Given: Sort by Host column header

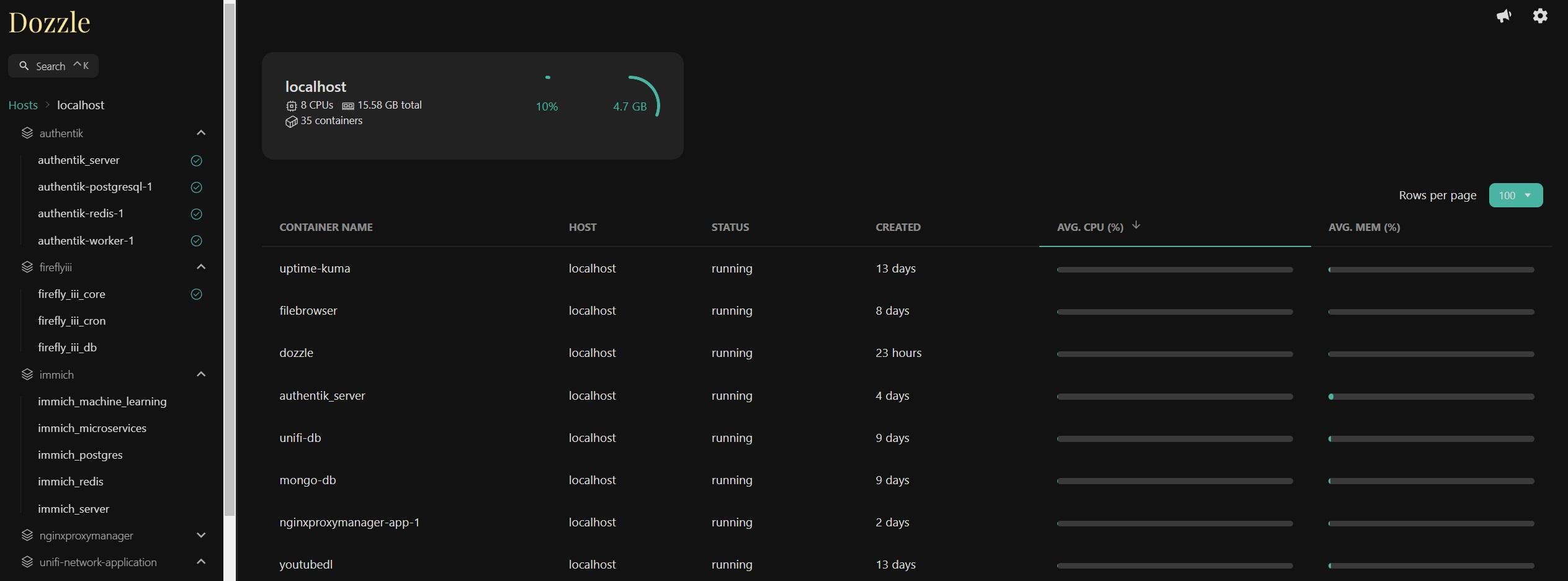Looking at the screenshot, I should pos(583,227).
